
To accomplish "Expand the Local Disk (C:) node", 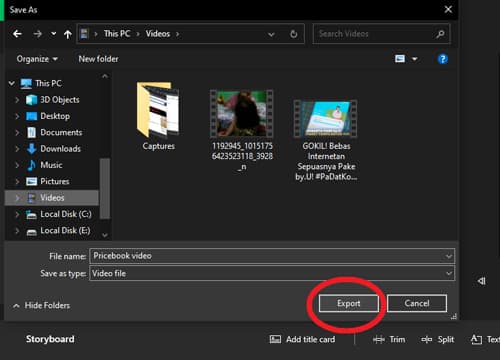I will pos(17,214).
